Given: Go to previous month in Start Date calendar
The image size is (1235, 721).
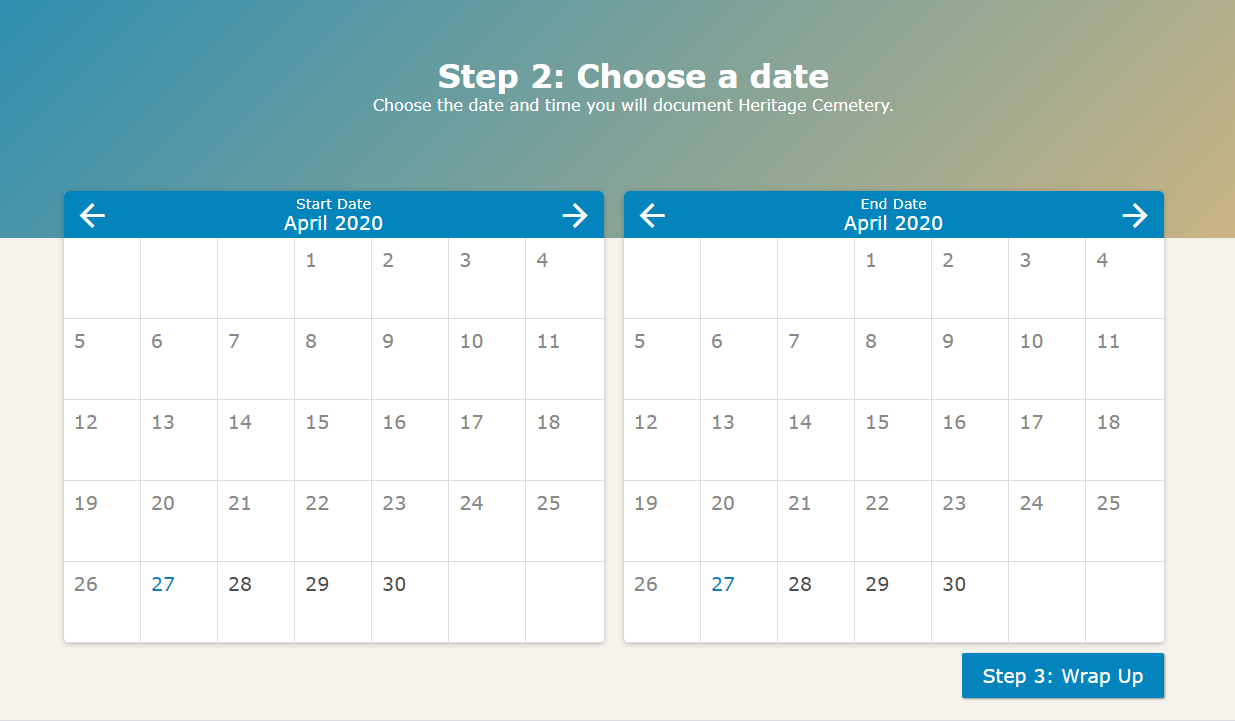Looking at the screenshot, I should click(92, 215).
